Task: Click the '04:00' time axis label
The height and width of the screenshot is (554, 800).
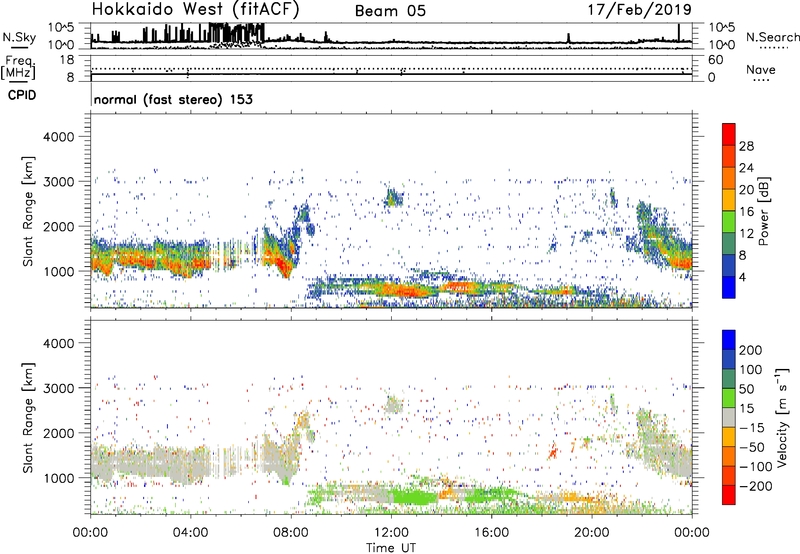Action: (x=191, y=533)
